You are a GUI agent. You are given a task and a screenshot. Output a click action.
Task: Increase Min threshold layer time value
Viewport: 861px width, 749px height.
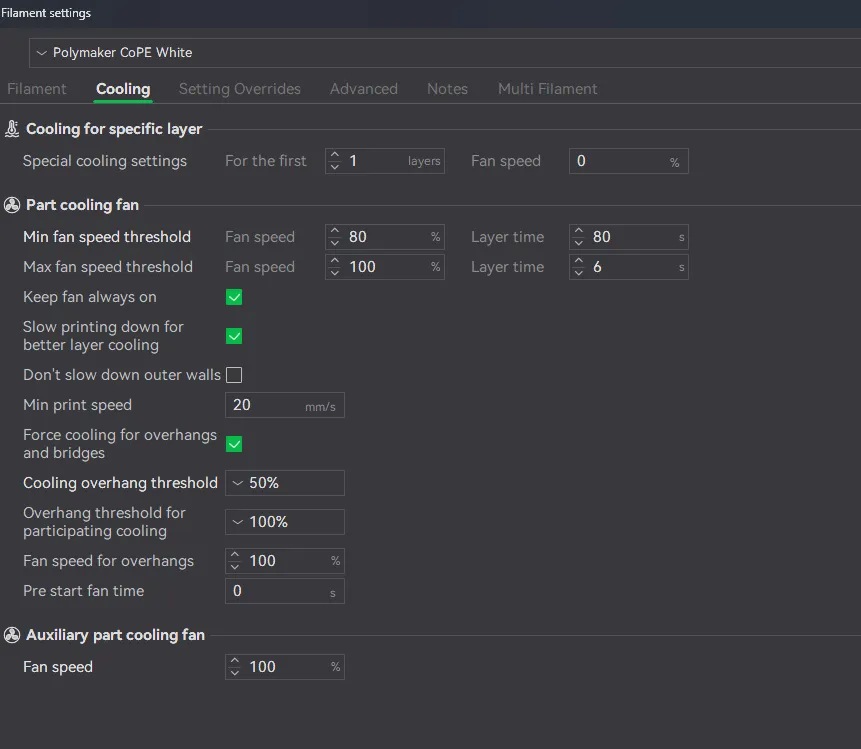click(x=578, y=231)
